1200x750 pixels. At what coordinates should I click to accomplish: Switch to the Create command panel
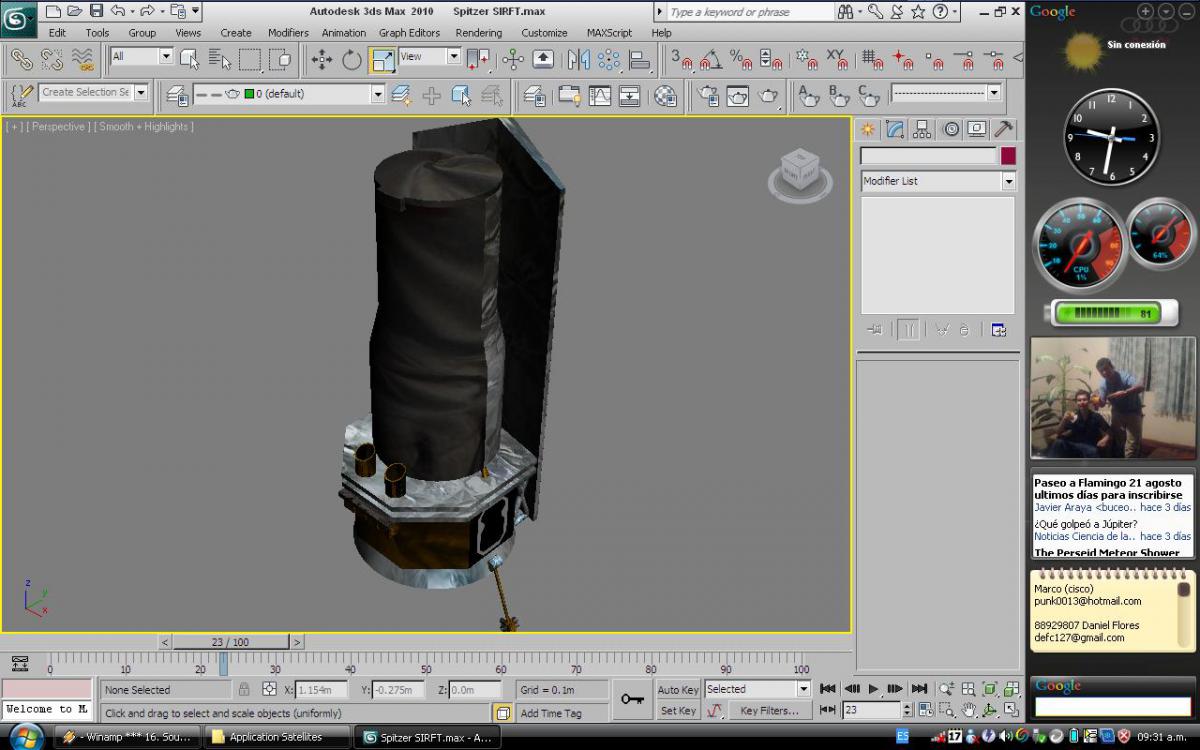[x=867, y=129]
